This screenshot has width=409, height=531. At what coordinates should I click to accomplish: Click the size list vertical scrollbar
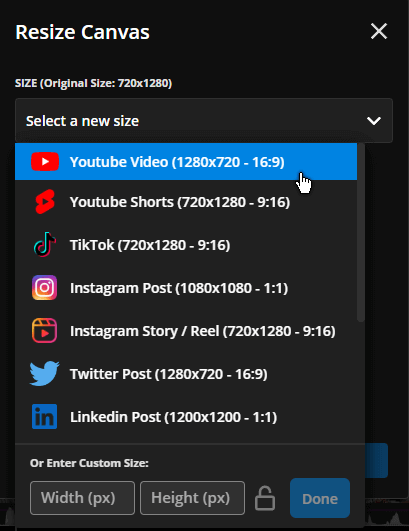click(x=361, y=232)
